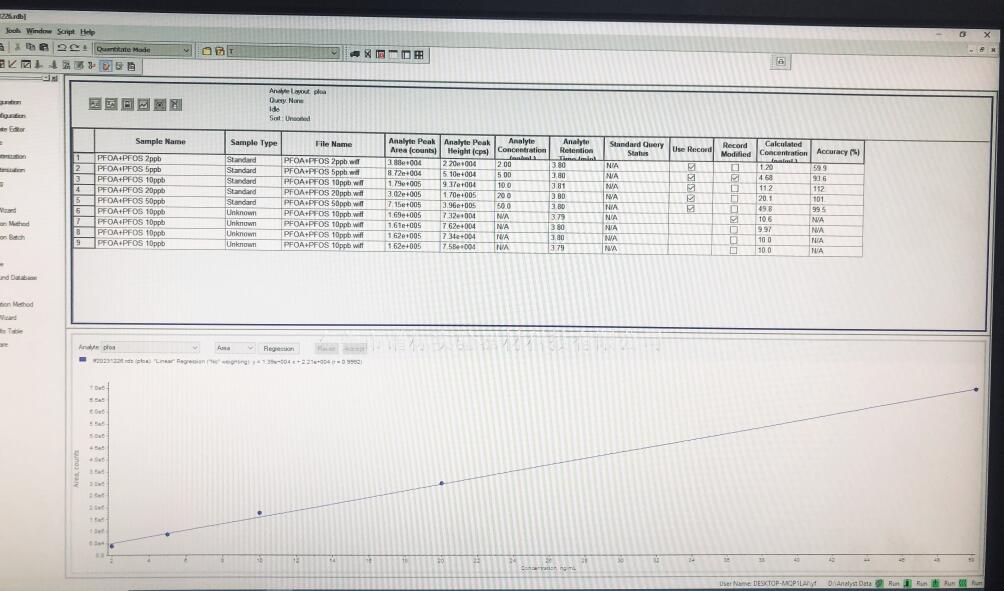The height and width of the screenshot is (591, 1004).
Task: Uncheck Use Record for the 2ppb standard row
Action: (690, 167)
